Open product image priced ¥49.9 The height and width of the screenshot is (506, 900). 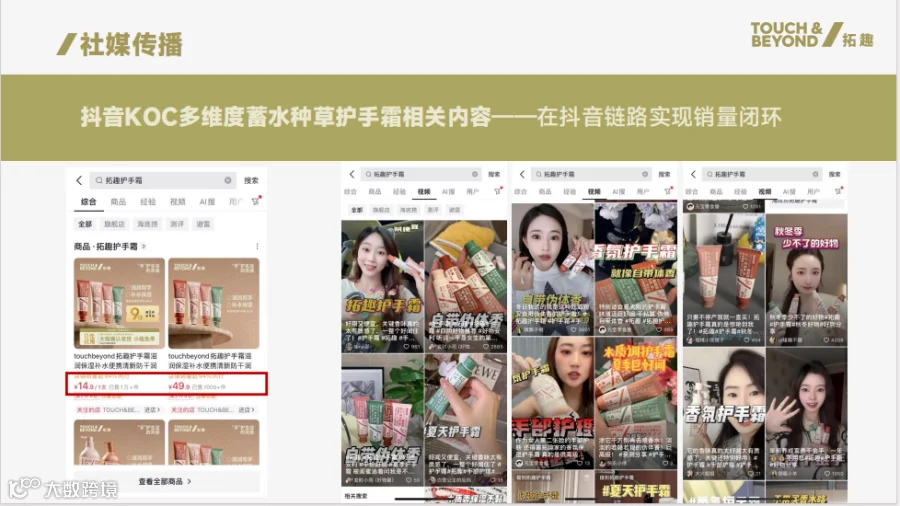[214, 303]
